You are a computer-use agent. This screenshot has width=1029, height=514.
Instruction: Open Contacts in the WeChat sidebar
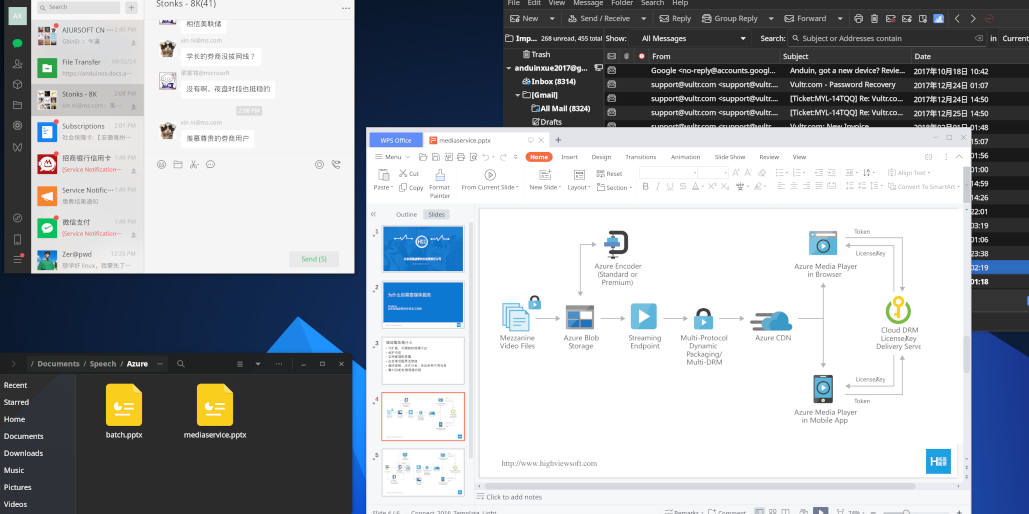(17, 64)
